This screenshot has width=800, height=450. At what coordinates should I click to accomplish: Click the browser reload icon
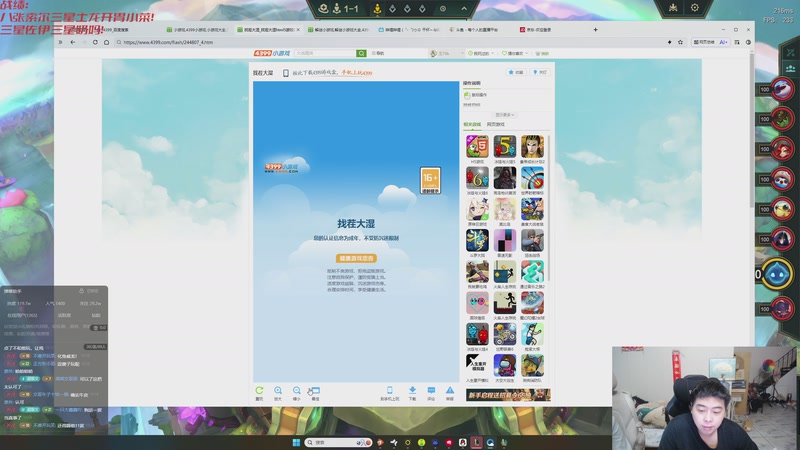(95, 42)
